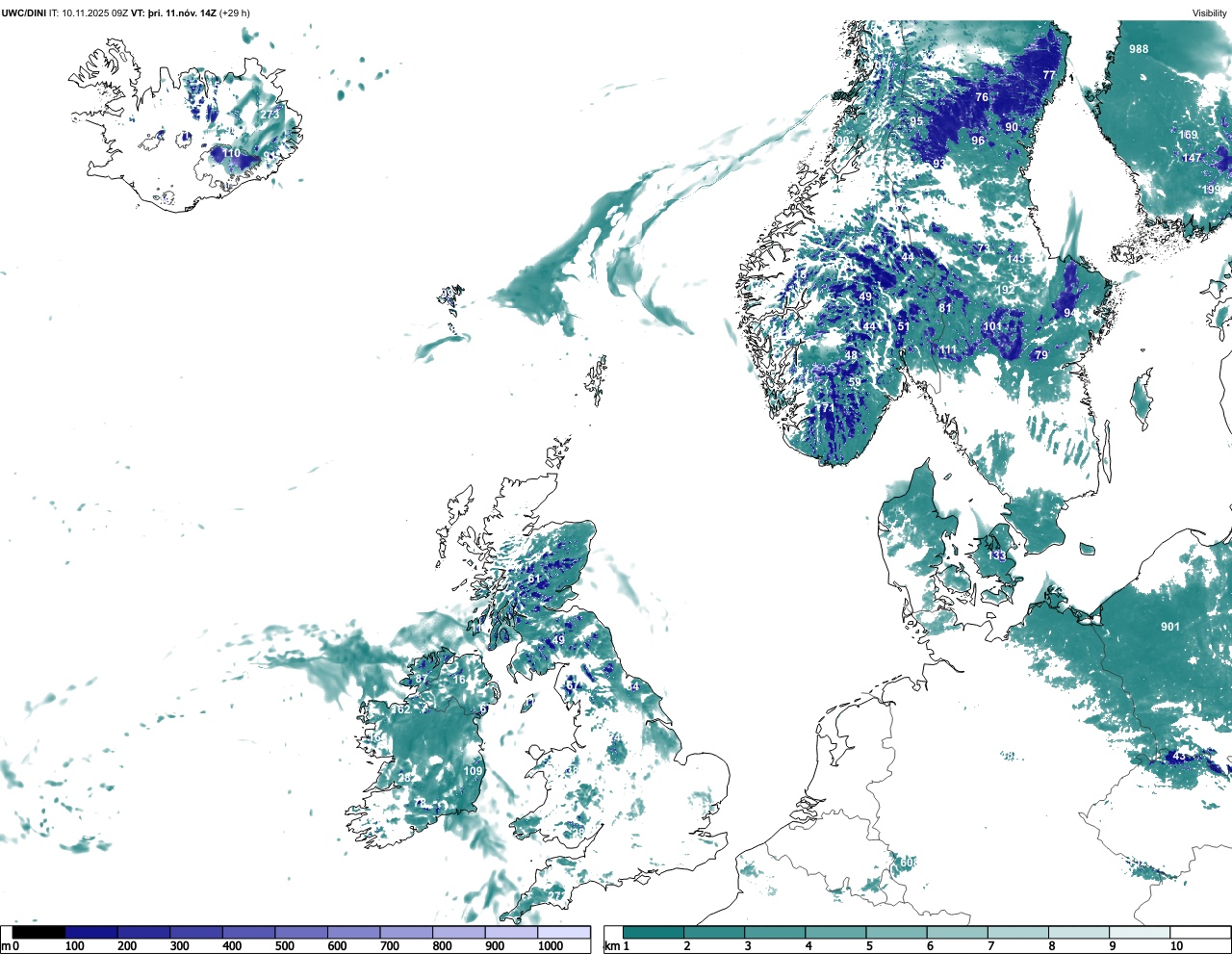This screenshot has width=1232, height=954.
Task: Click the dark teal 1–2 km legend swatch
Action: coord(654,932)
